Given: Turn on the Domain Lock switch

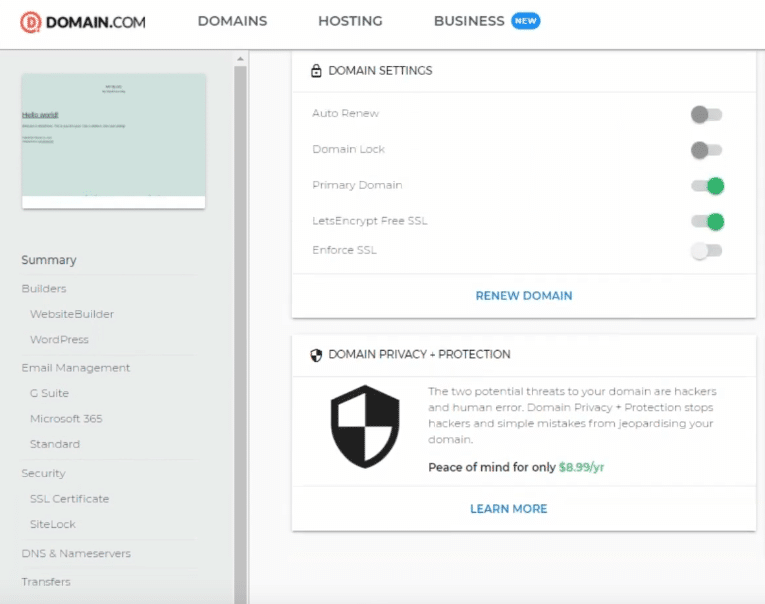Looking at the screenshot, I should tap(706, 150).
